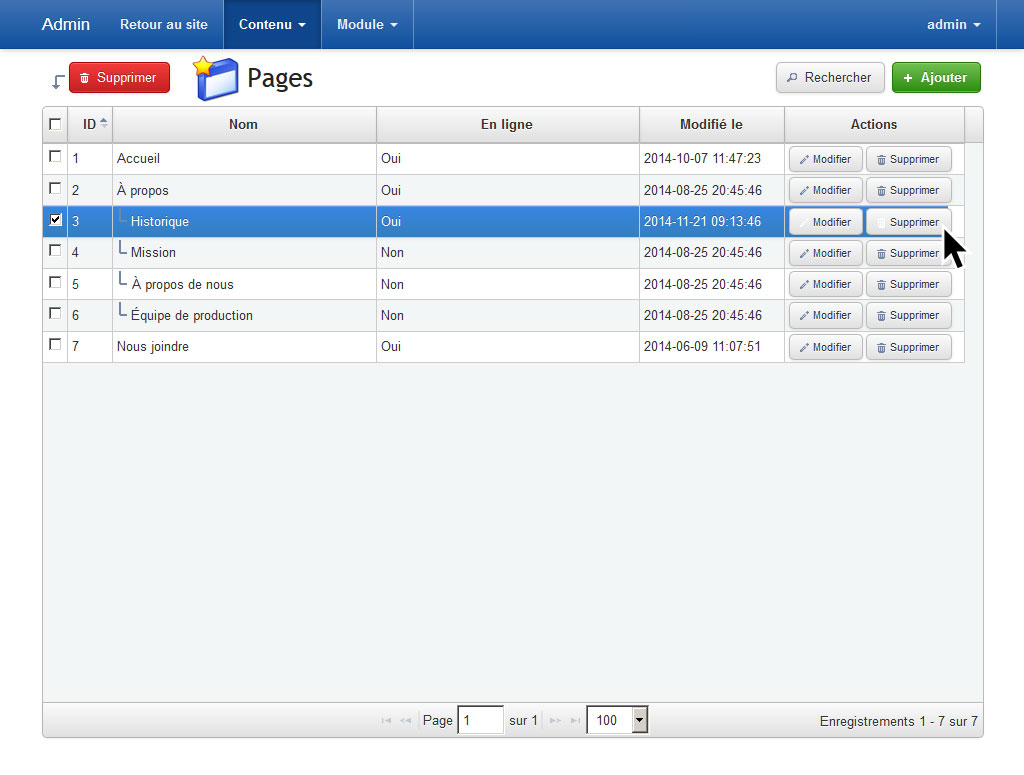Go to Retour au site
The image size is (1024, 775).
(x=164, y=24)
